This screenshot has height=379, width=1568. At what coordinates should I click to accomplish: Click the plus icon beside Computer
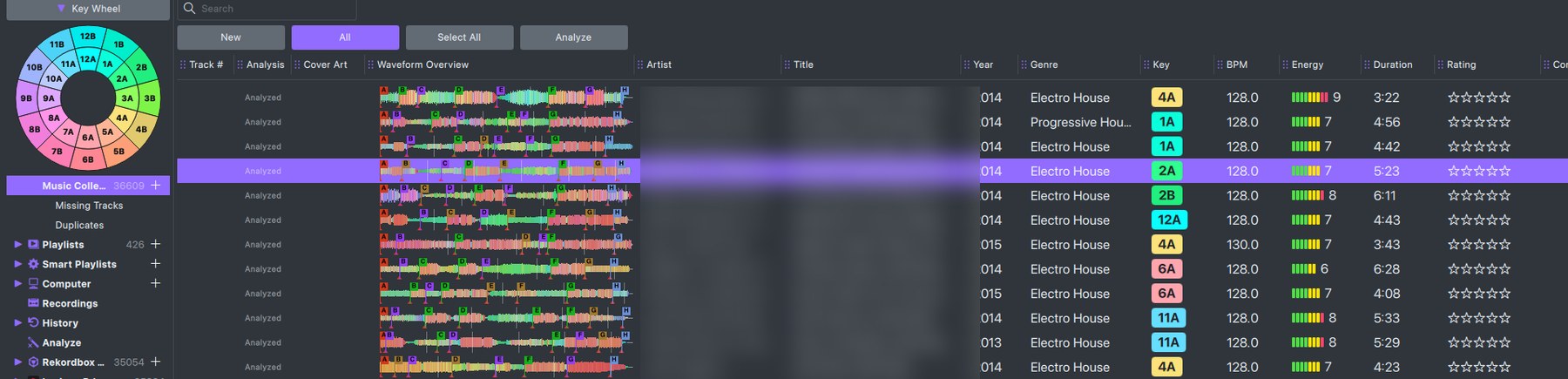pos(155,283)
